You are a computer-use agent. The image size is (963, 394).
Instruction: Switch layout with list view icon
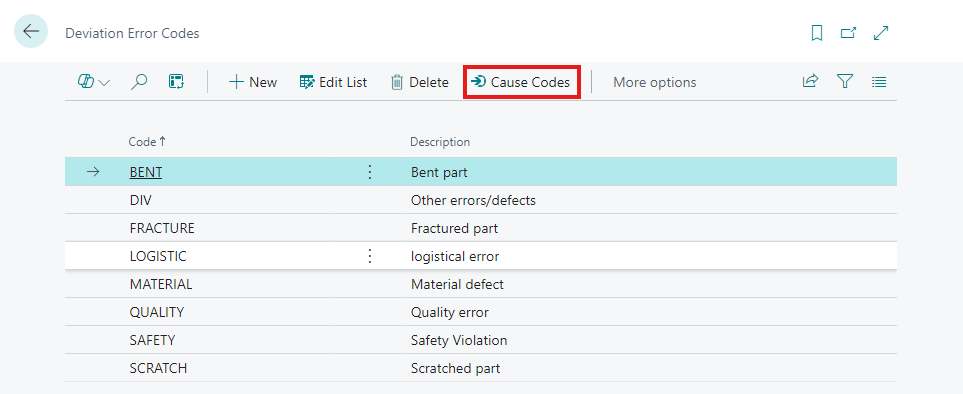tap(879, 81)
